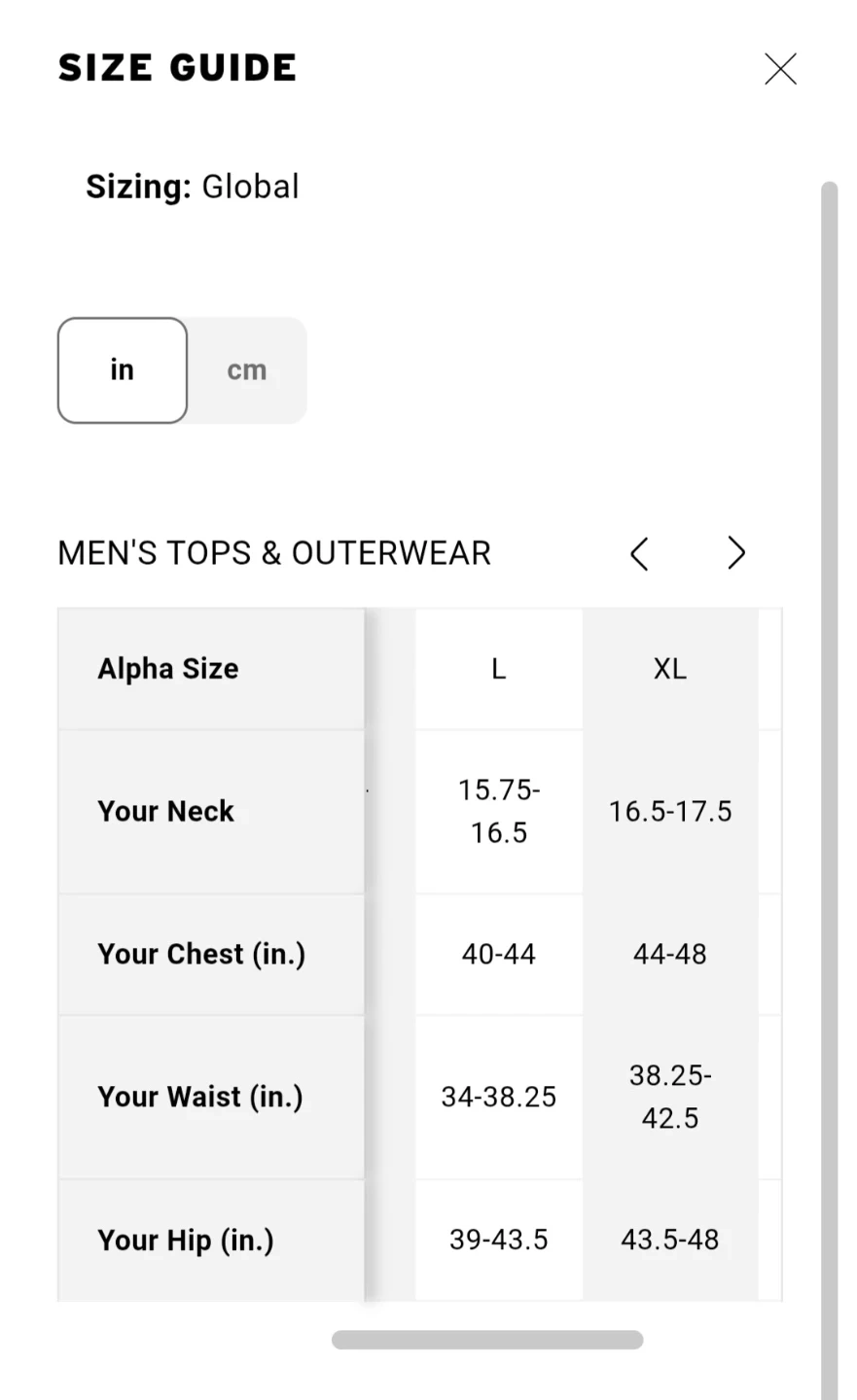Select the XL size column header
Image resolution: width=857 pixels, height=1400 pixels.
click(x=670, y=669)
